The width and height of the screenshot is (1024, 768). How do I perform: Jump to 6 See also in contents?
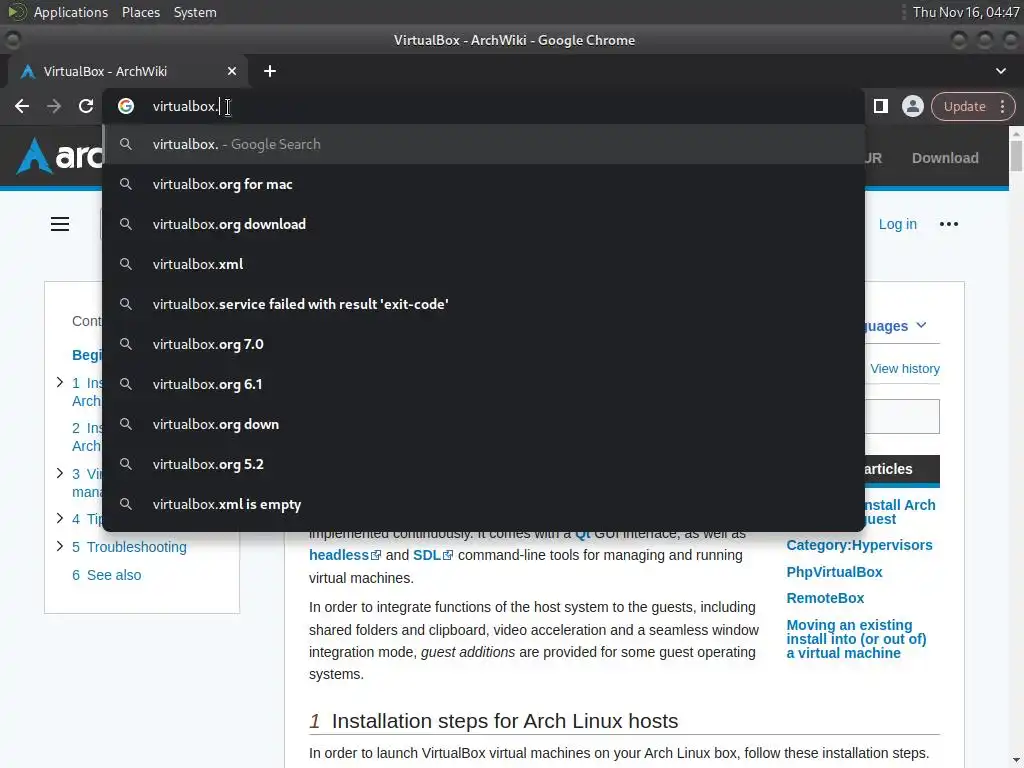point(106,575)
